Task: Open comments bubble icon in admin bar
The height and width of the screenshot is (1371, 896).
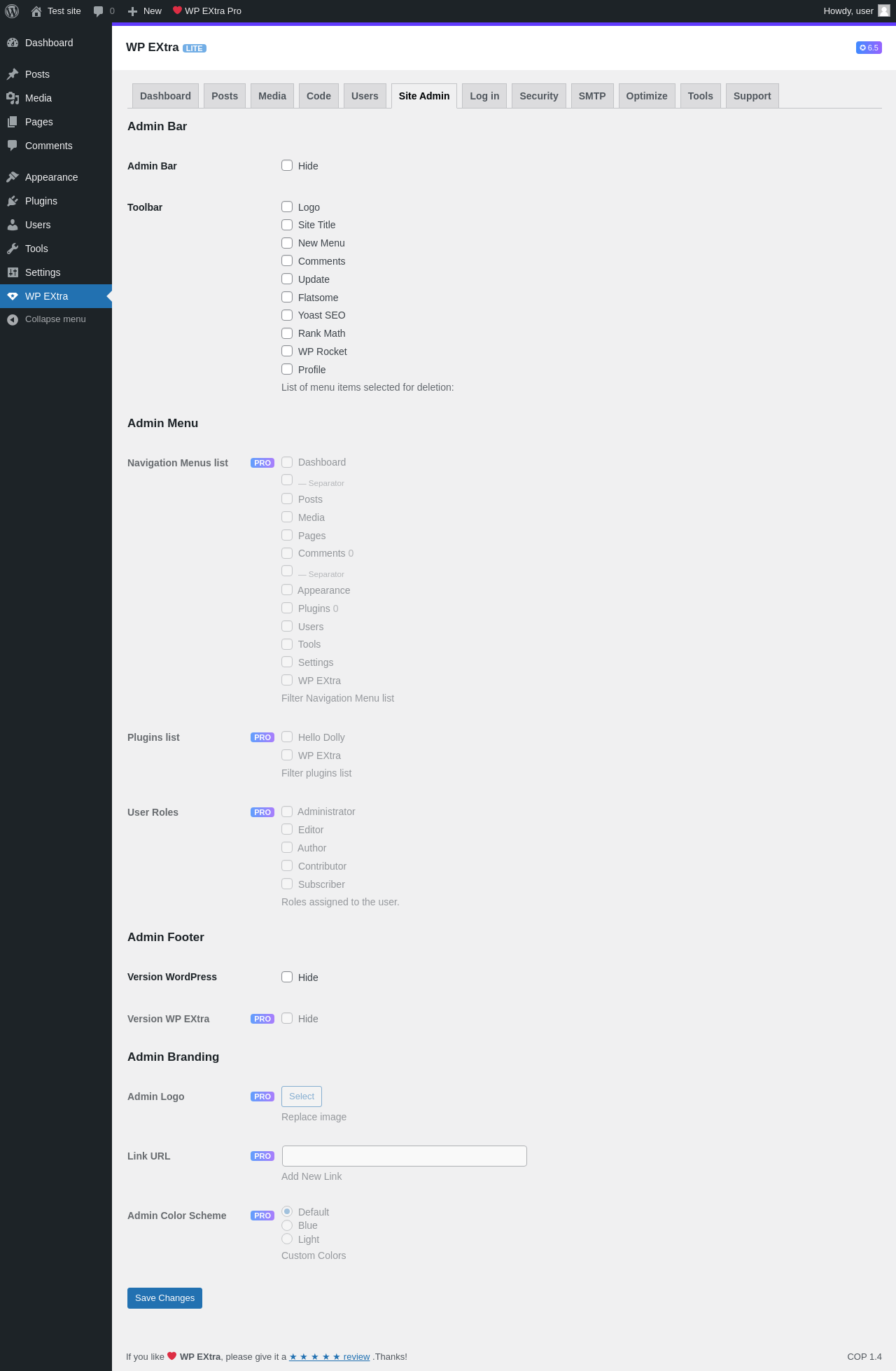Action: tap(99, 11)
